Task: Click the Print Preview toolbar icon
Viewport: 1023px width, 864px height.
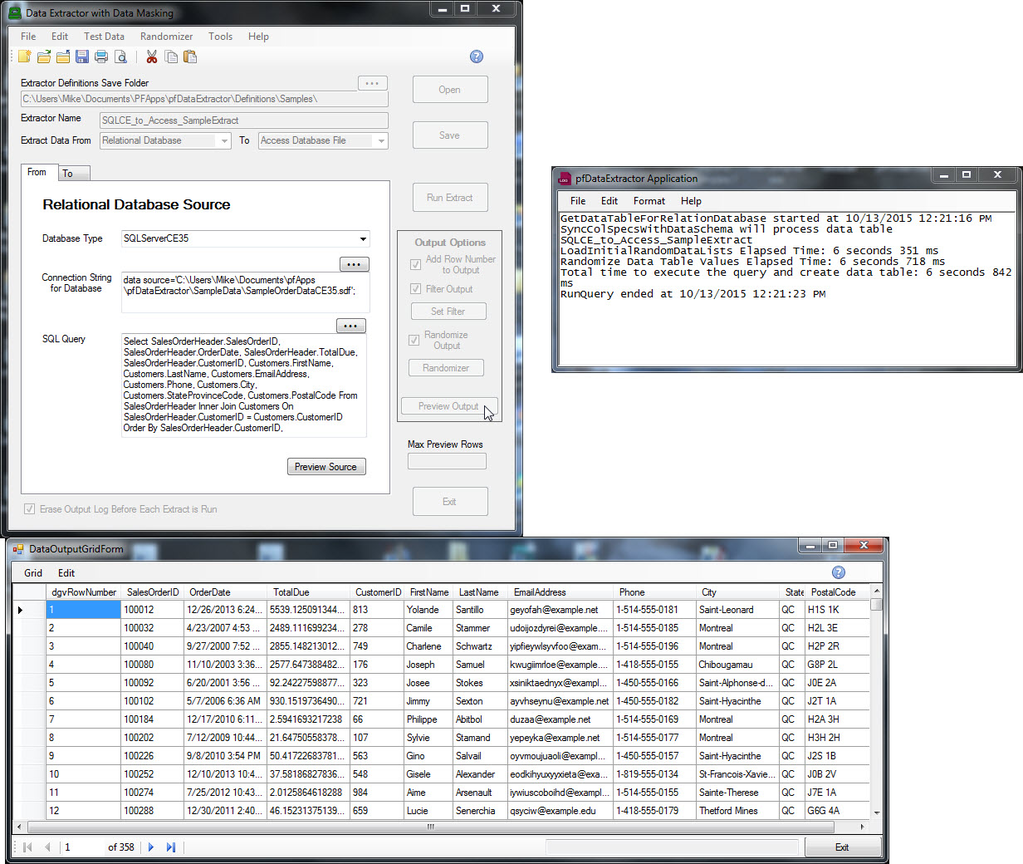Action: click(120, 57)
